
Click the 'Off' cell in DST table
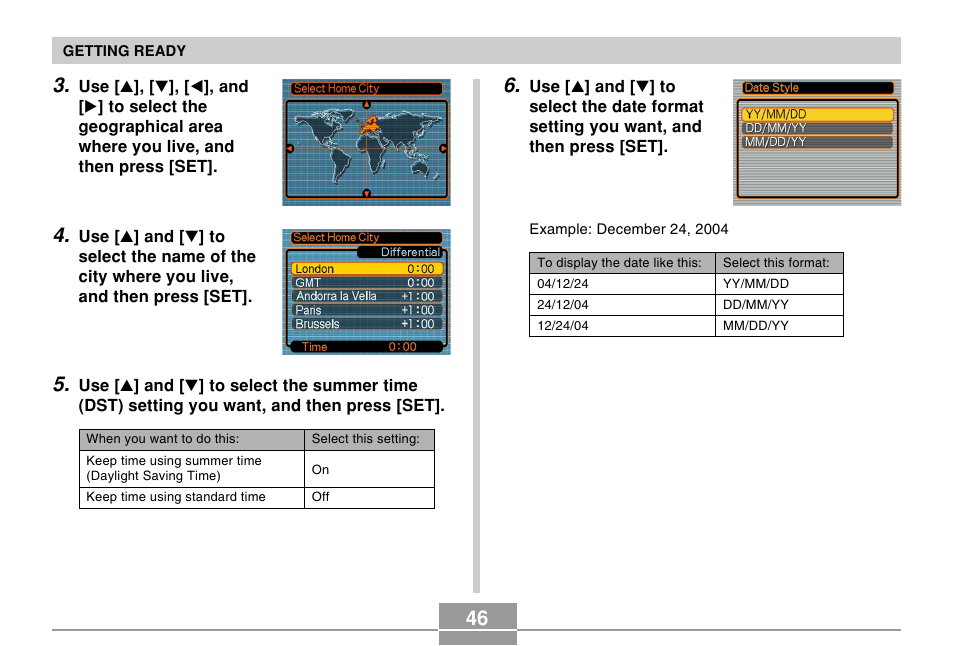(369, 498)
